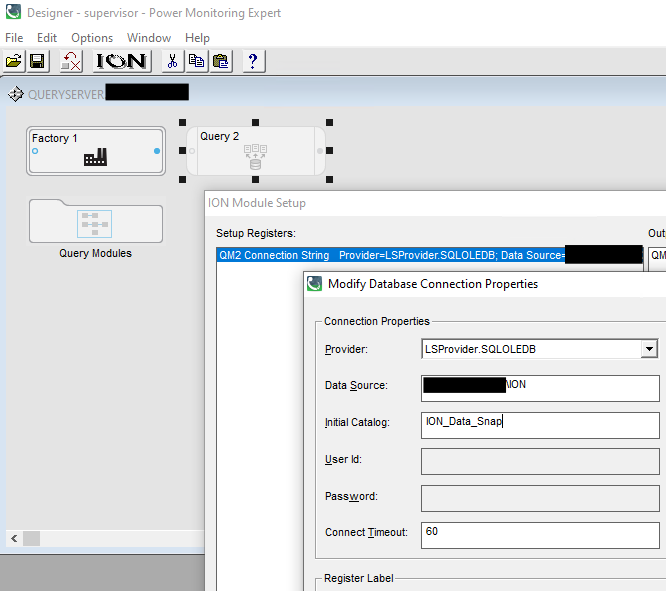The width and height of the screenshot is (666, 591).
Task: Click the horizontal scrollbar thumb
Action: tap(31, 539)
